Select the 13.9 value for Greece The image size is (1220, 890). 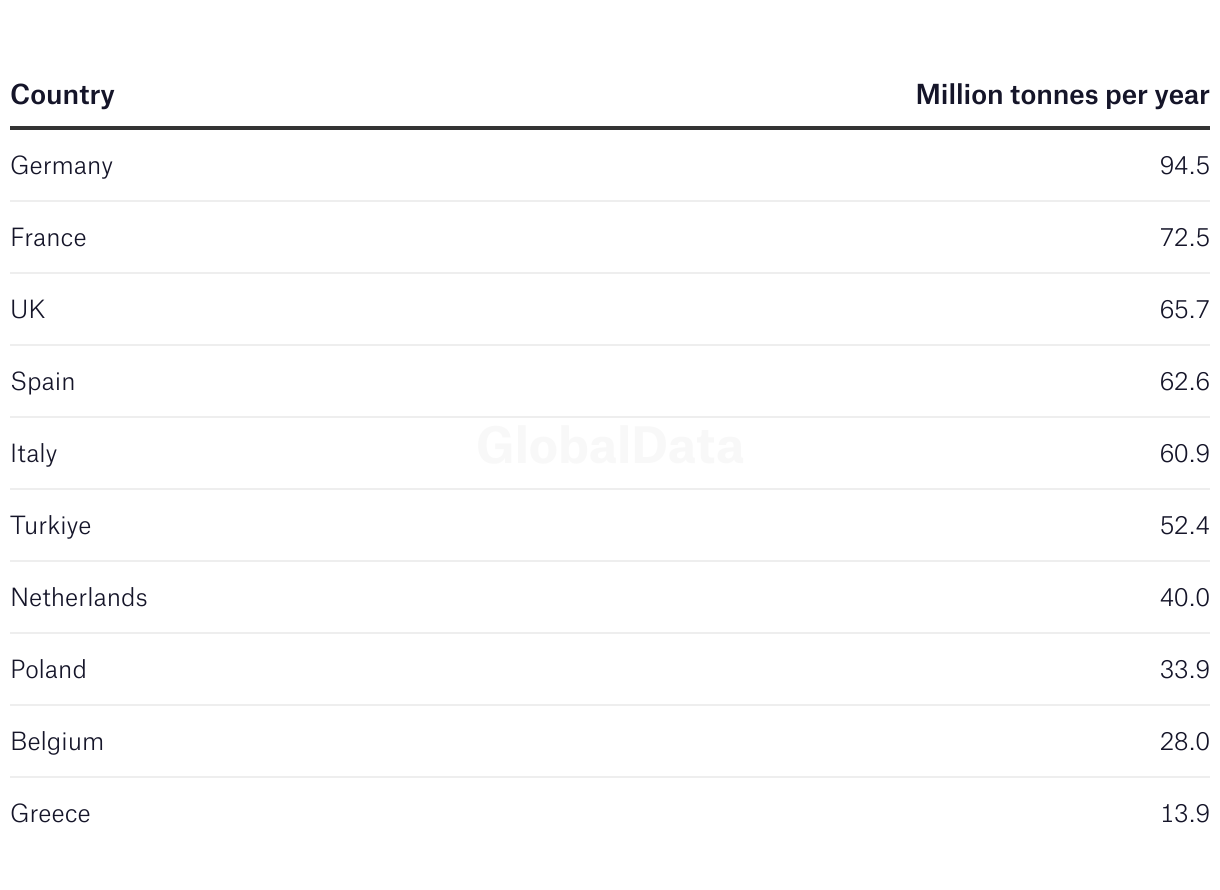click(x=1185, y=813)
